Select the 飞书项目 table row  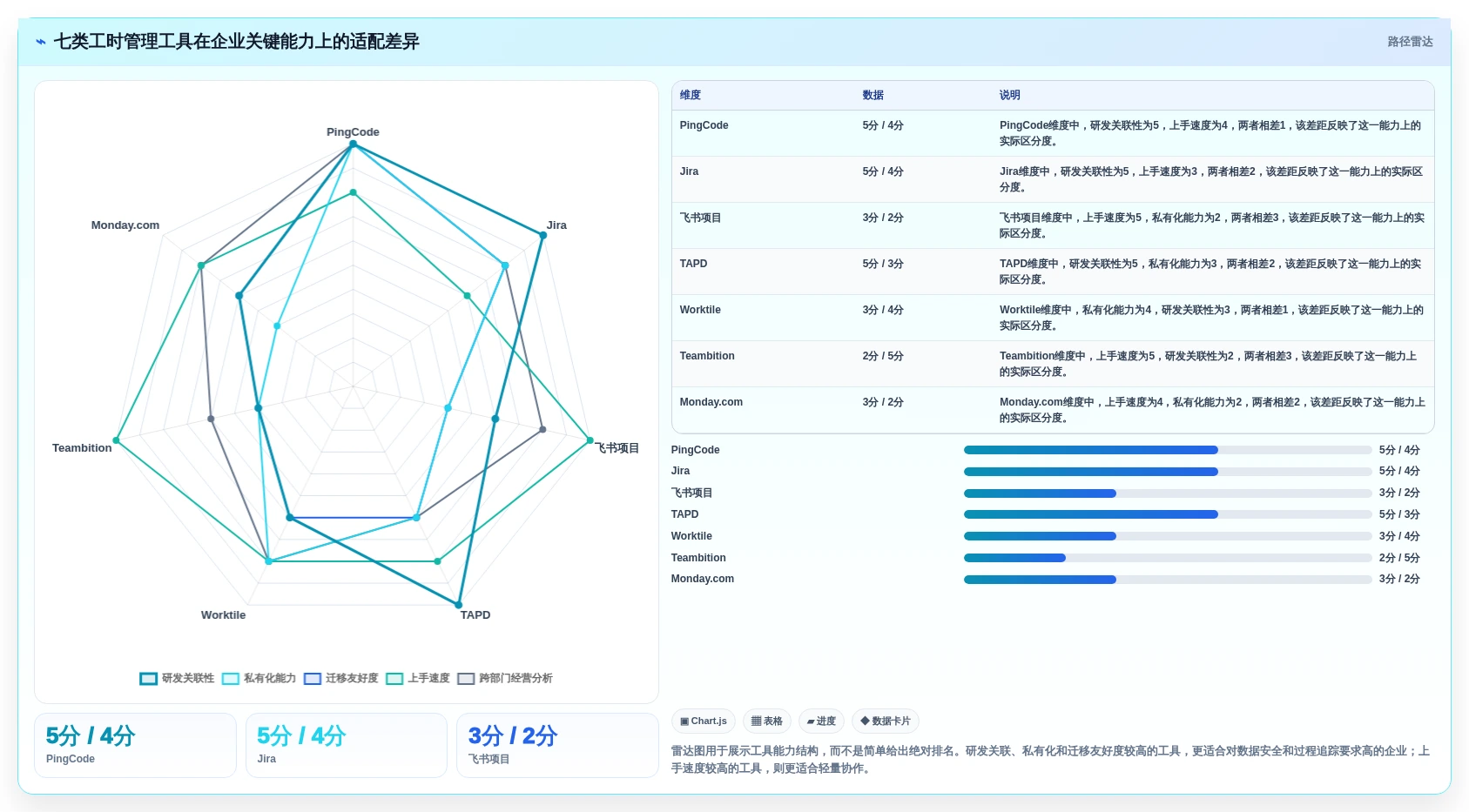(x=1053, y=225)
